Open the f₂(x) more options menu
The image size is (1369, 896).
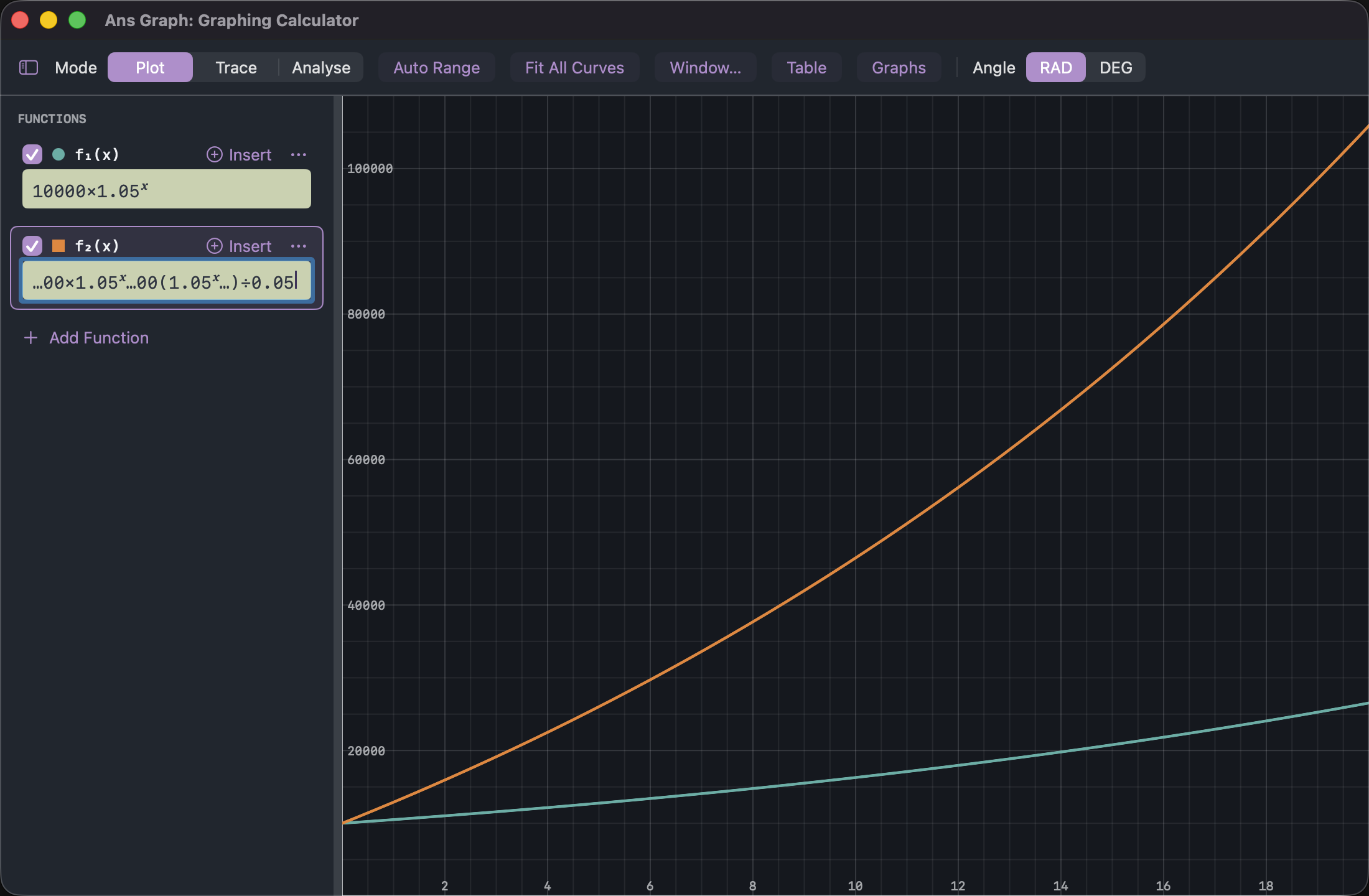(x=299, y=246)
